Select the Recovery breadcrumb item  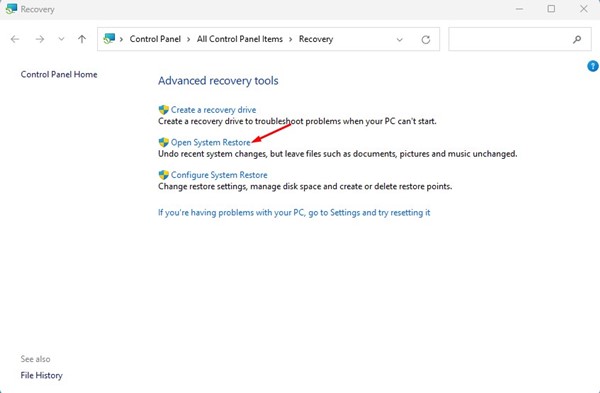click(x=316, y=39)
